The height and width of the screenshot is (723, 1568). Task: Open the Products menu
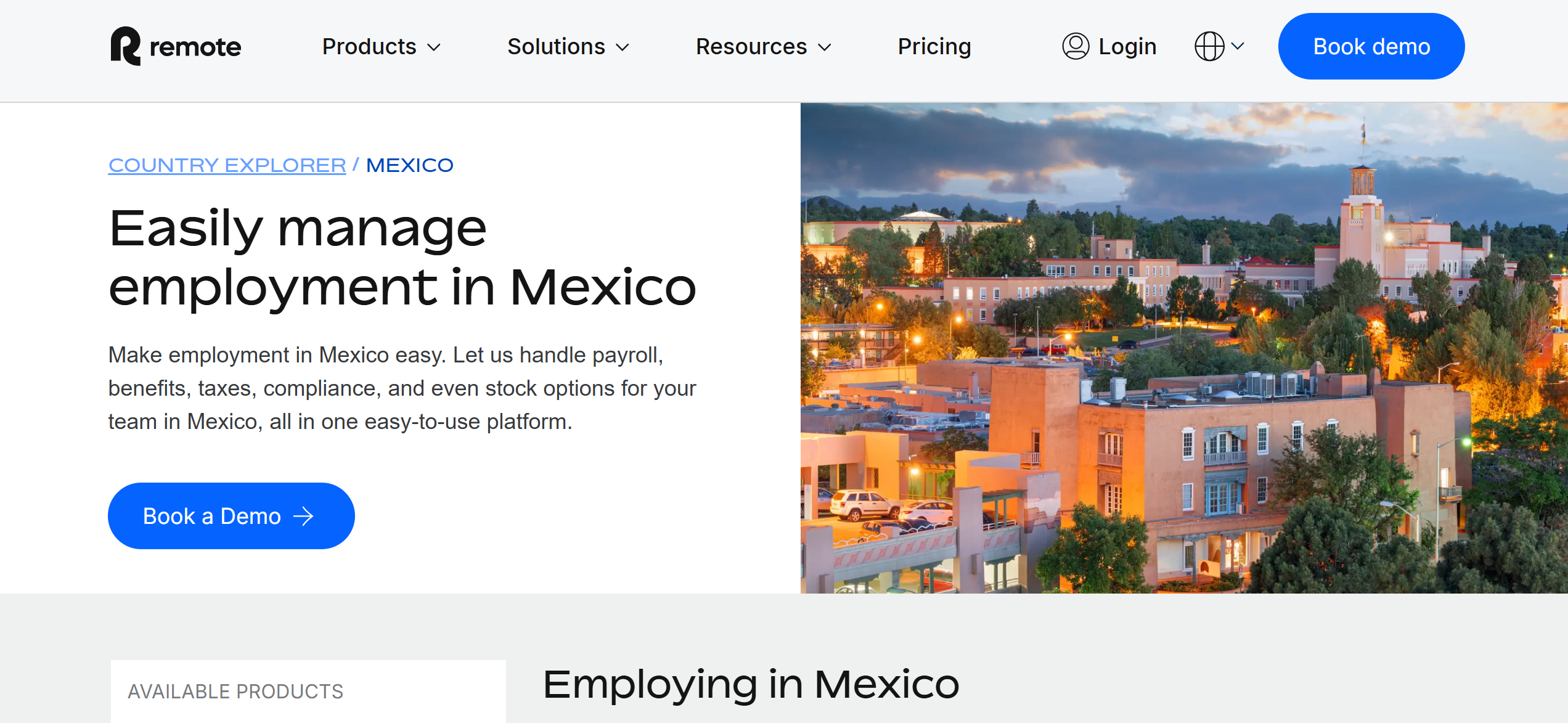[382, 47]
